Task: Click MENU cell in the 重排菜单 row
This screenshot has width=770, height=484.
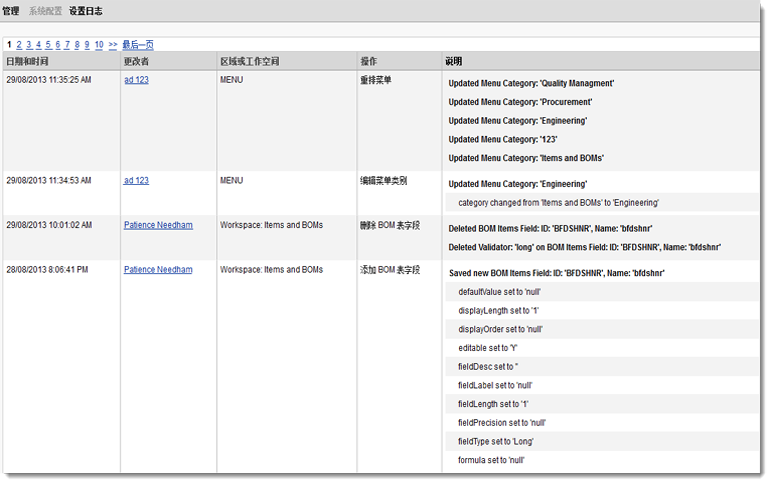Action: pyautogui.click(x=231, y=80)
